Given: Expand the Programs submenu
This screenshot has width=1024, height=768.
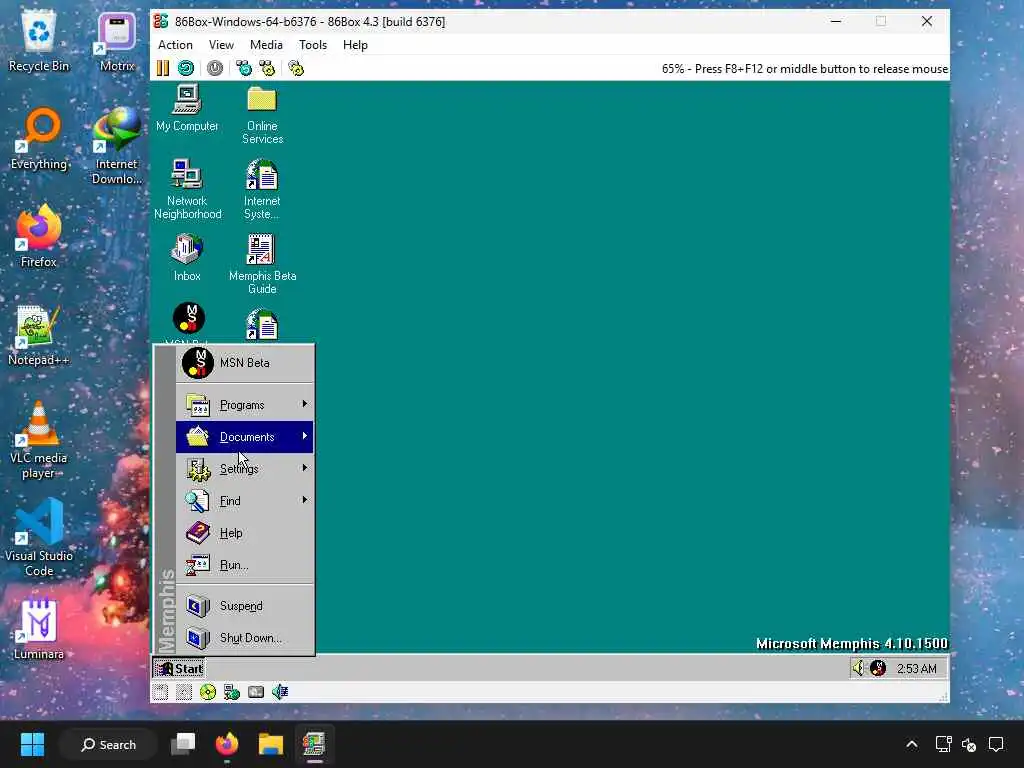Looking at the screenshot, I should 245,405.
